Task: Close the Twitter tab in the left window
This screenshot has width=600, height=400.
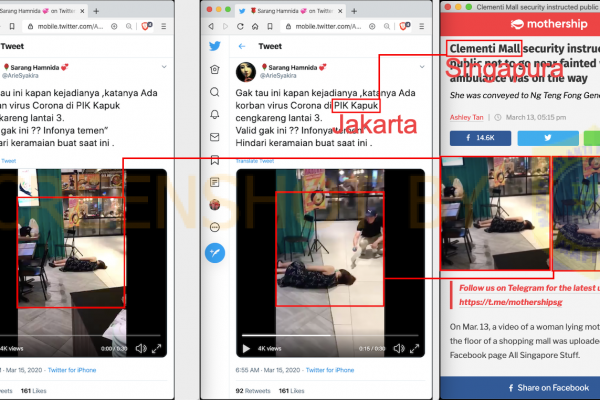Action: 82,11
